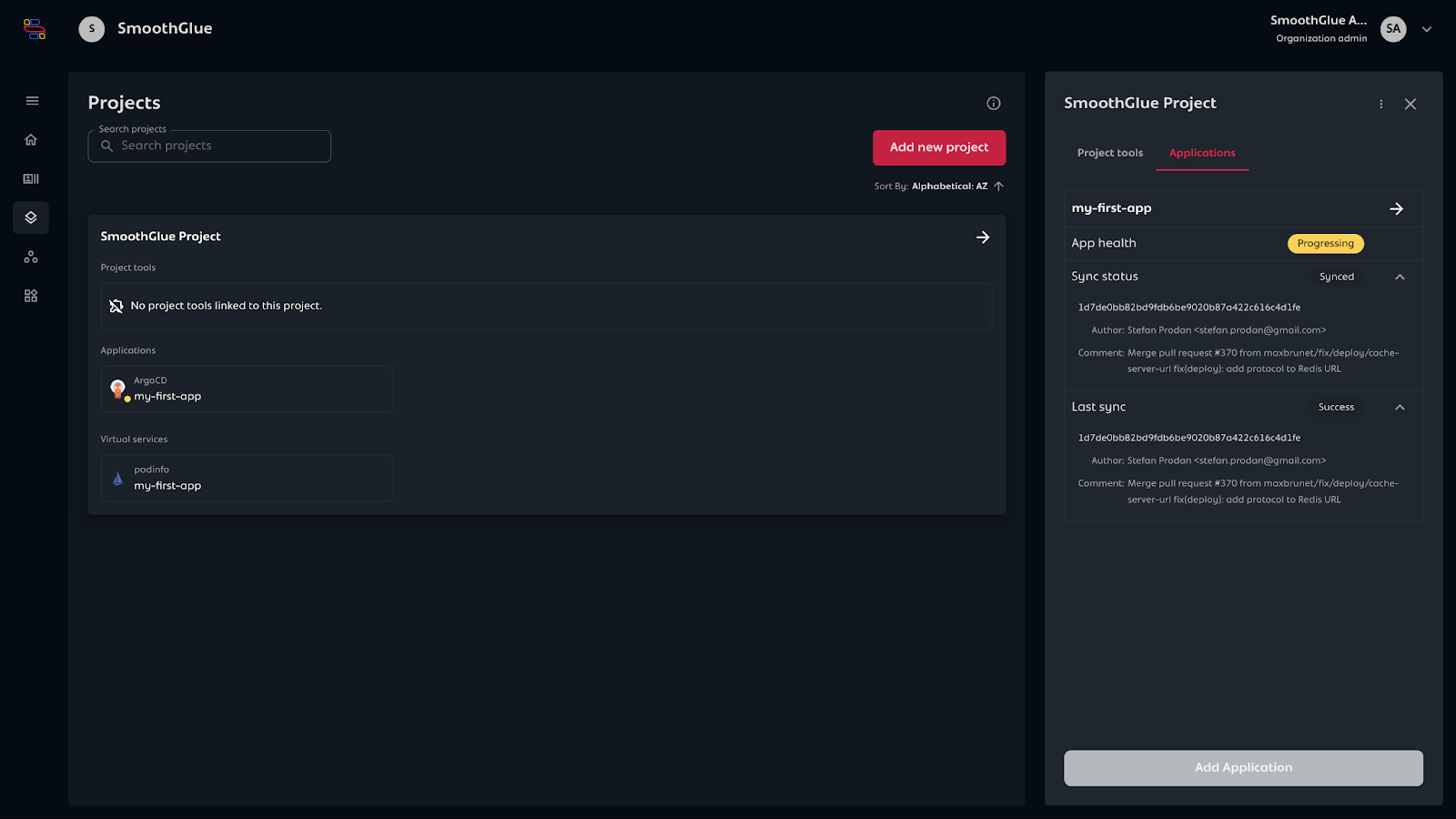Open SmoothGlue Project card arrow
This screenshot has height=819, width=1456.
pyautogui.click(x=983, y=237)
